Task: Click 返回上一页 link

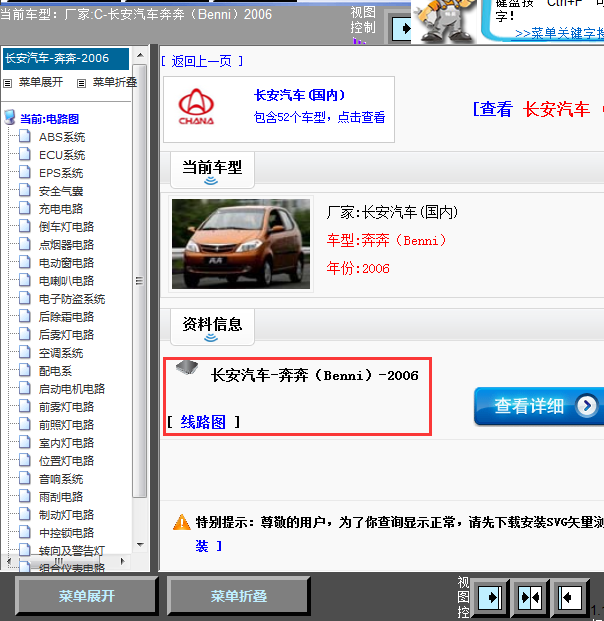Action: pos(202,61)
